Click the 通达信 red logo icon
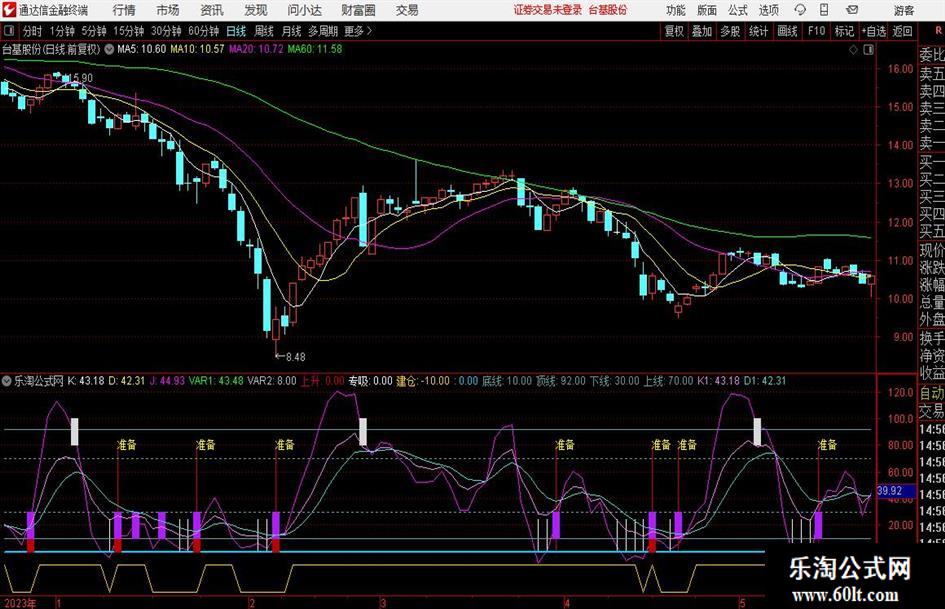The image size is (945, 609). [x=9, y=10]
